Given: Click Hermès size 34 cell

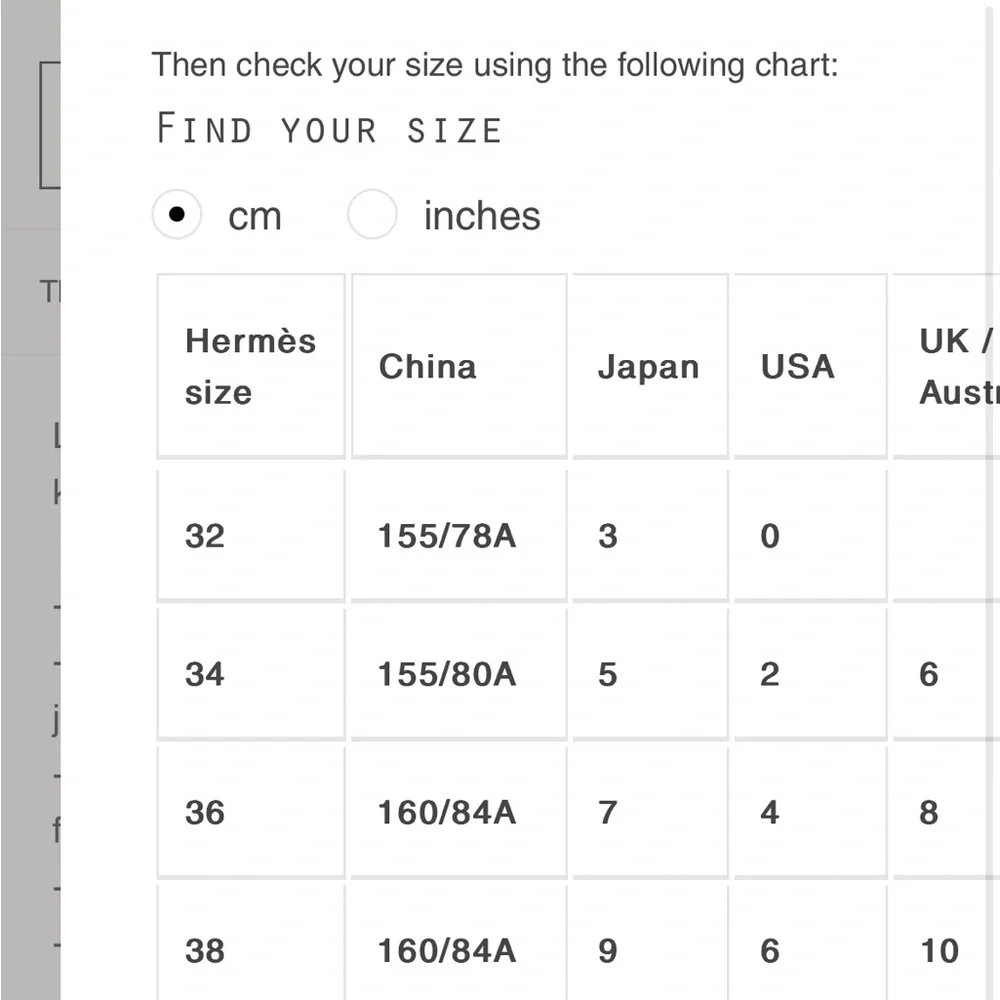Looking at the screenshot, I should pyautogui.click(x=251, y=674).
